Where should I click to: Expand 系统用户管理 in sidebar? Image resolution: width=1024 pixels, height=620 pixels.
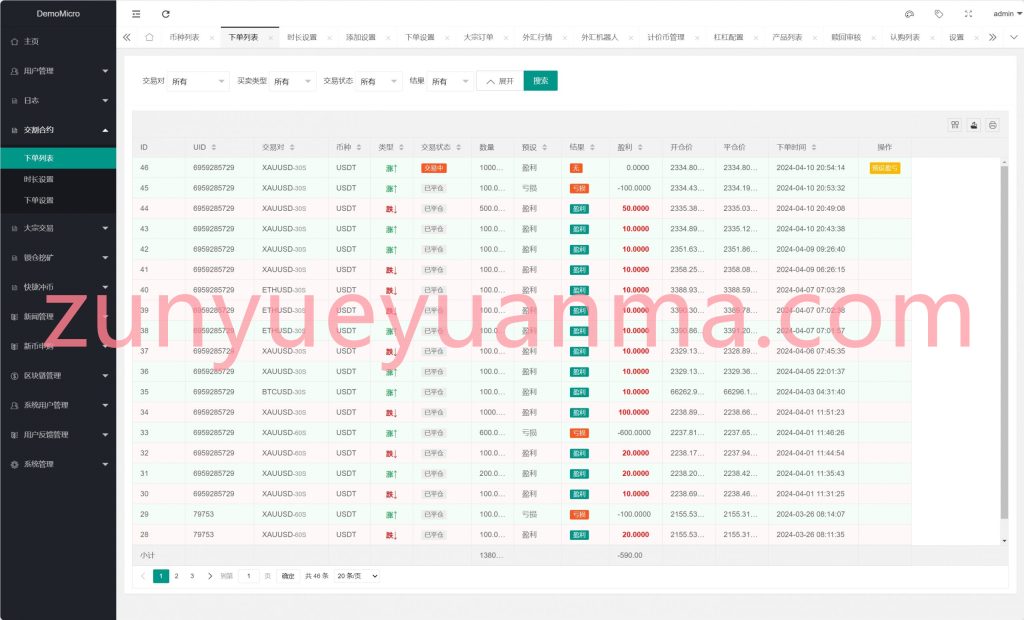[58, 405]
